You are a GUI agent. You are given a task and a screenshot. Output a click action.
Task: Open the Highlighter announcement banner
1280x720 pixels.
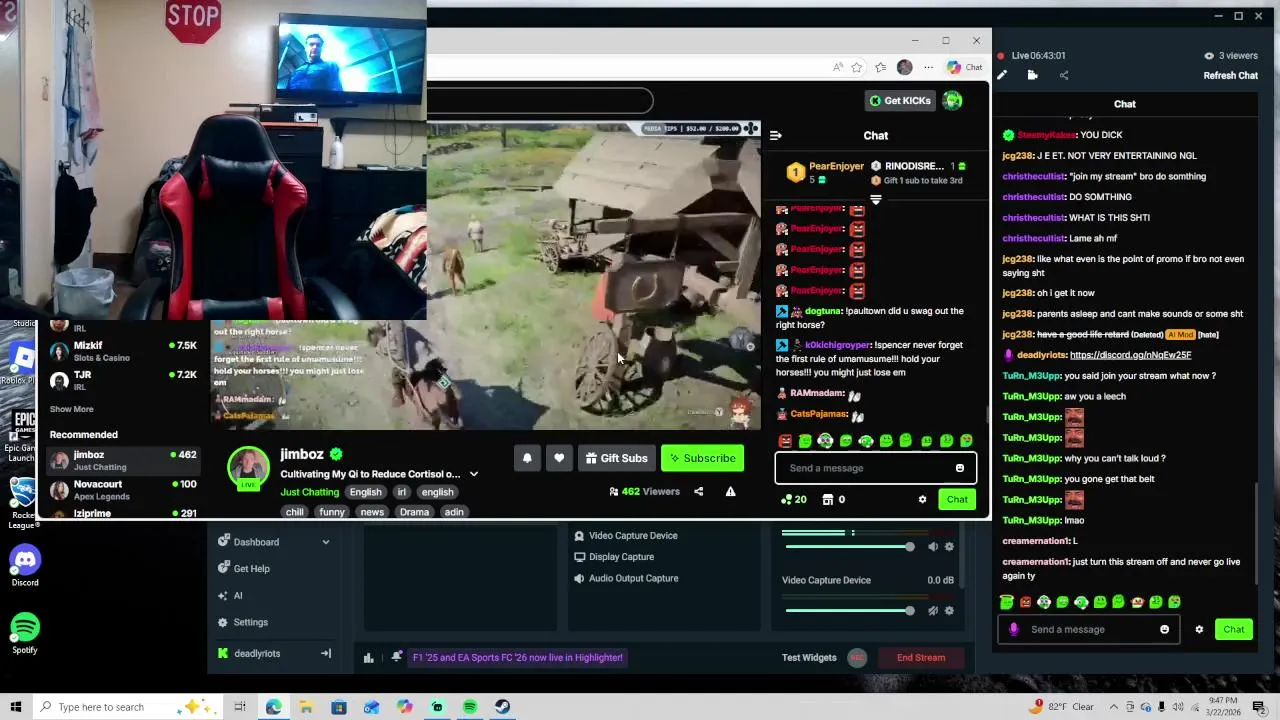coord(518,657)
